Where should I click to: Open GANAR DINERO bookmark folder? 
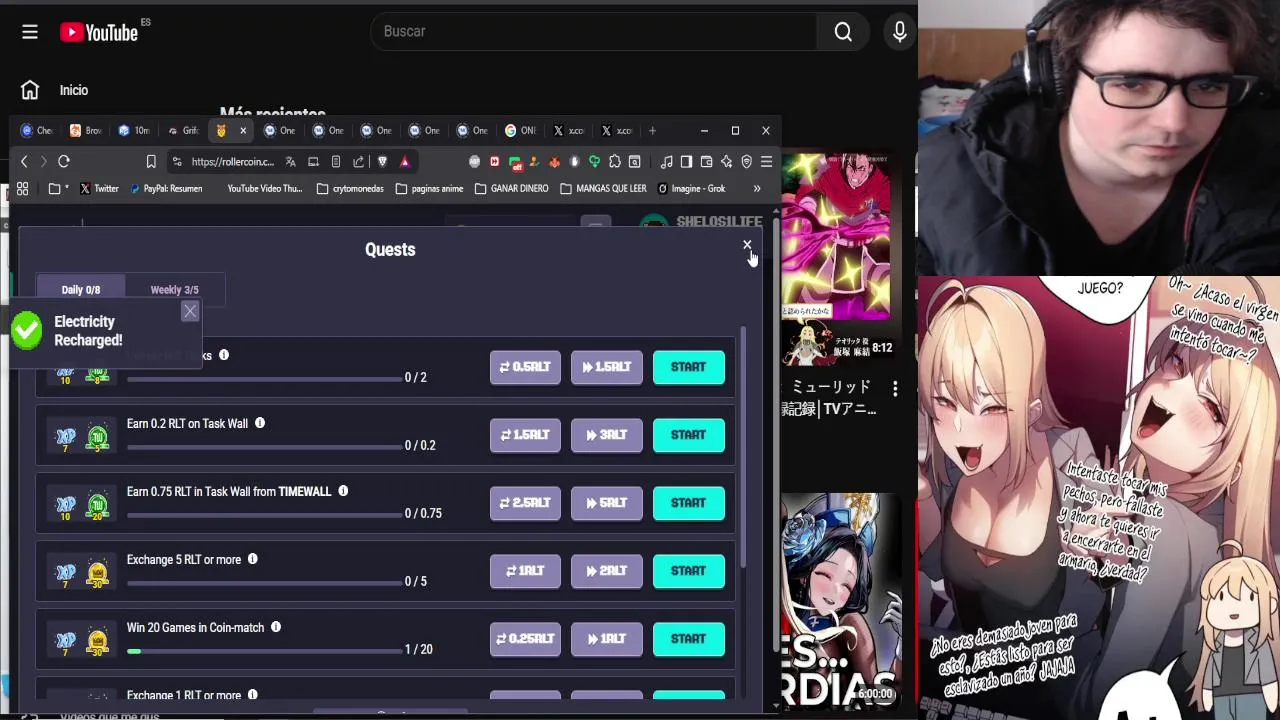[x=511, y=188]
